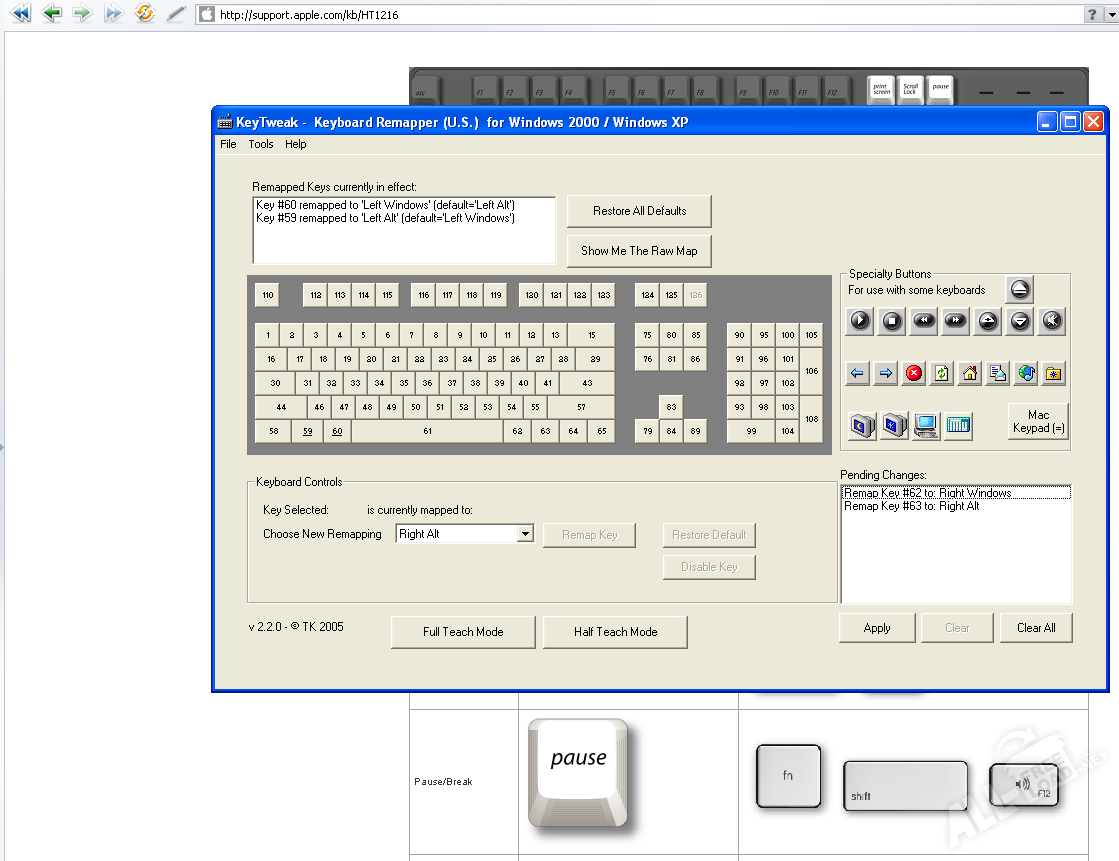Click the Play media specialty button
This screenshot has height=861, width=1119.
[x=860, y=321]
